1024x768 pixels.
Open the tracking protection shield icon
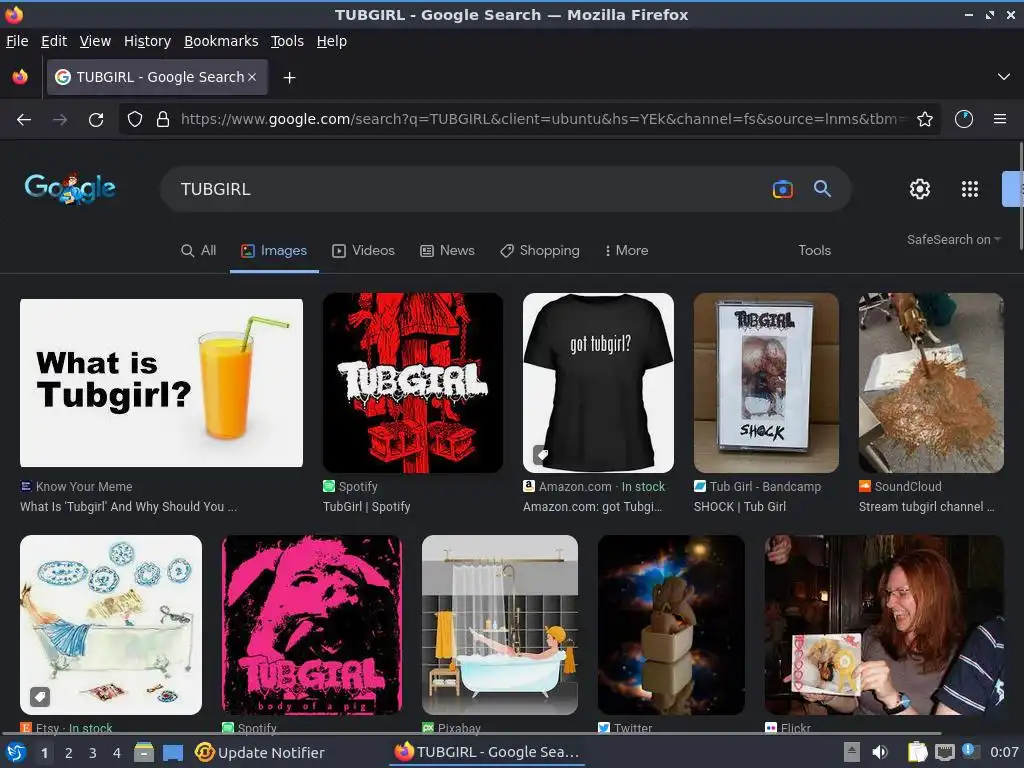135,120
